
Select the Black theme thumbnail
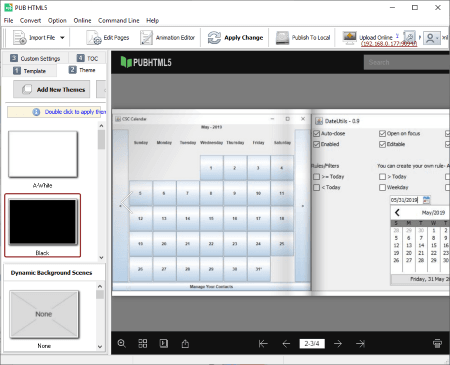pyautogui.click(x=43, y=222)
